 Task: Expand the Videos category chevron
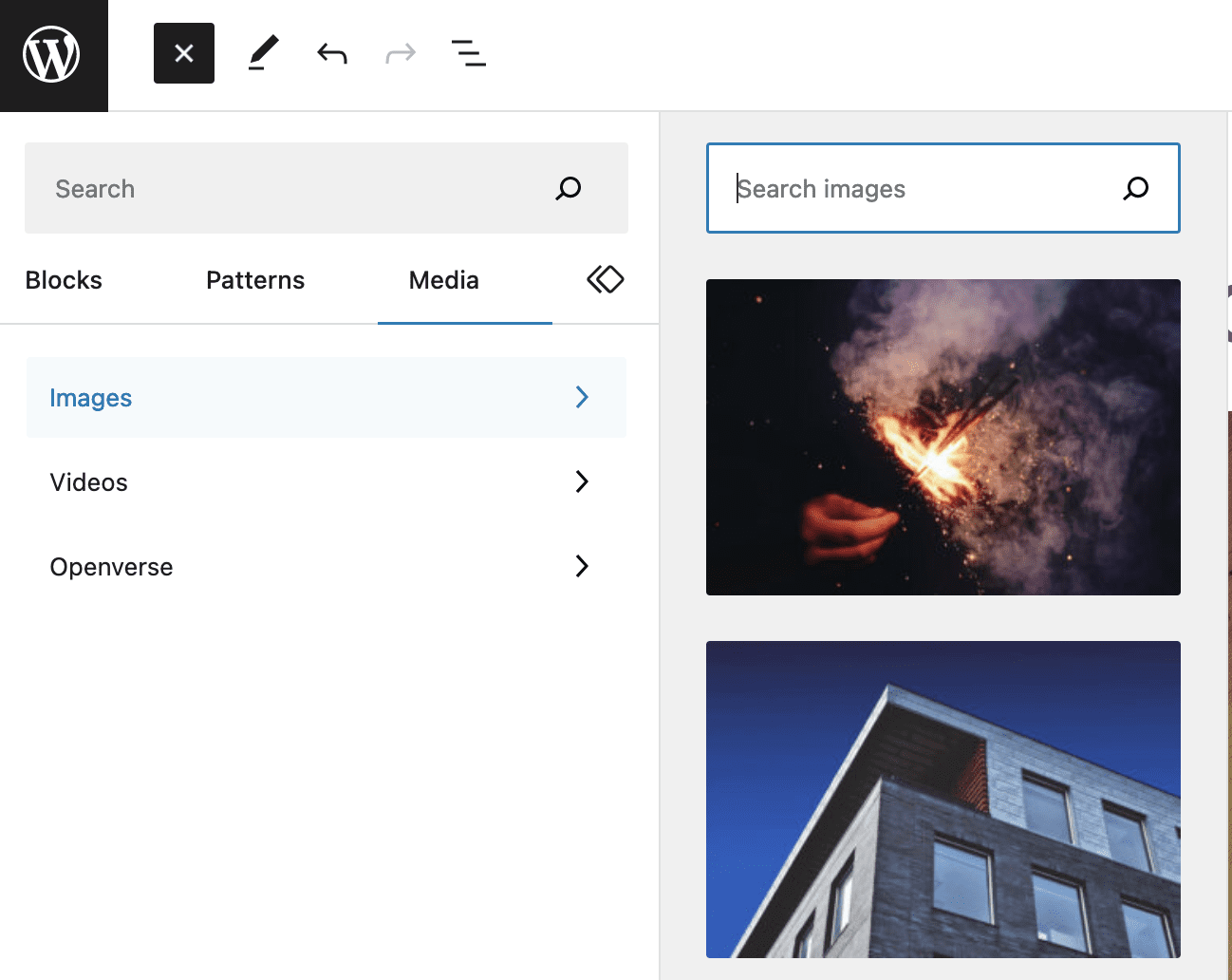coord(582,481)
